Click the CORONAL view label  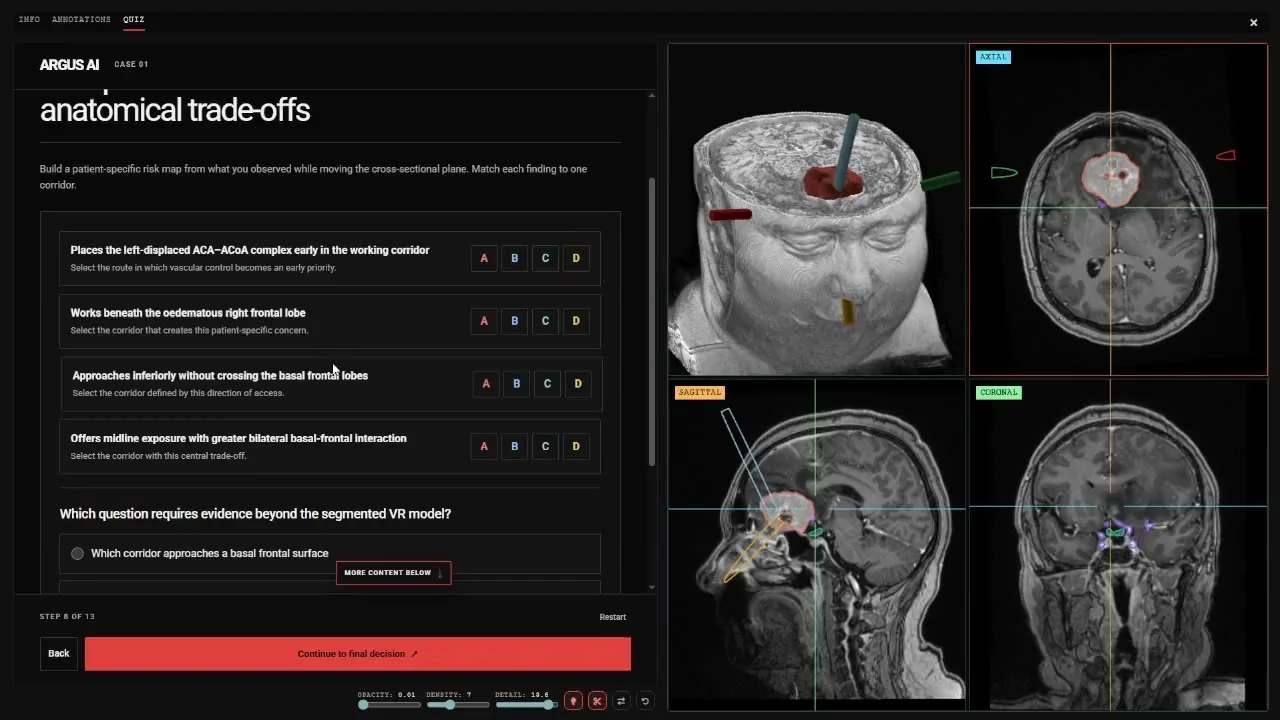point(999,392)
